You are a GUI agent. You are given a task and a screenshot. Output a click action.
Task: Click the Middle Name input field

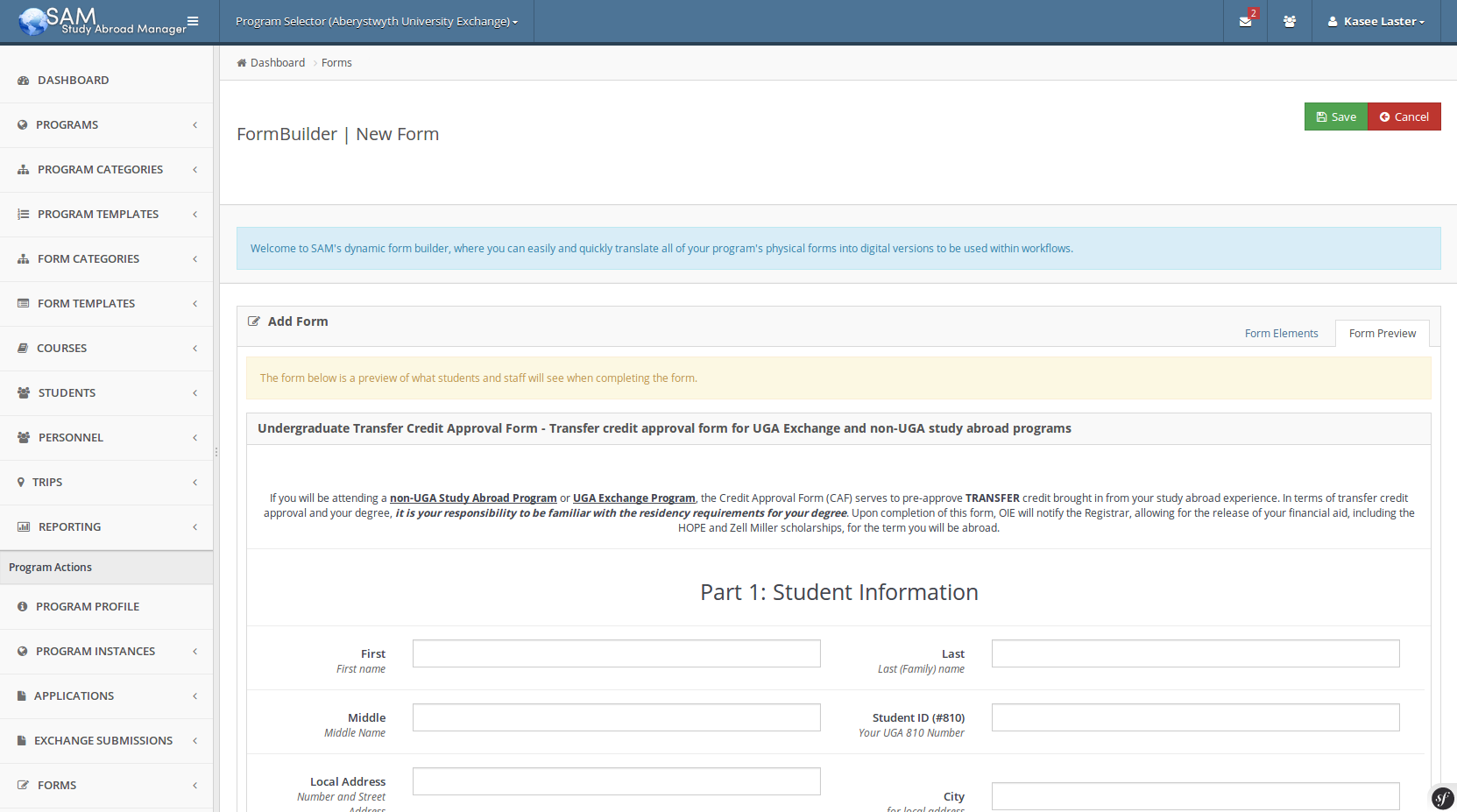coord(617,717)
